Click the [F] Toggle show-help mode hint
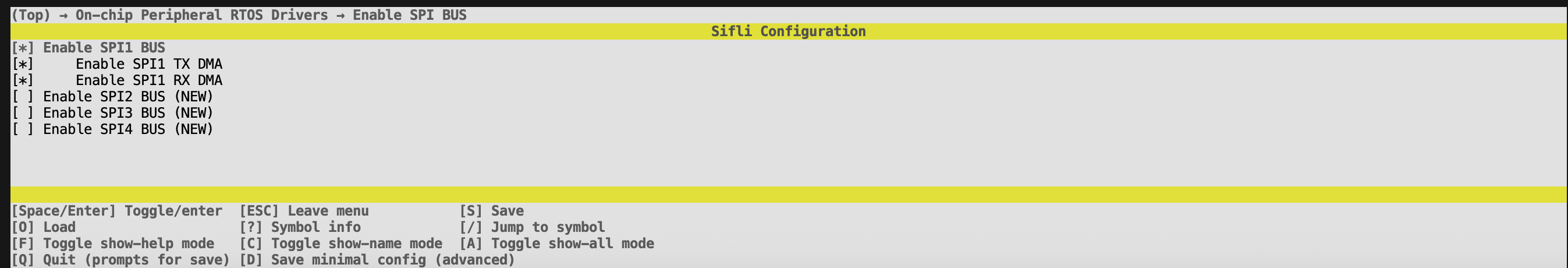This screenshot has width=1568, height=268. click(112, 244)
